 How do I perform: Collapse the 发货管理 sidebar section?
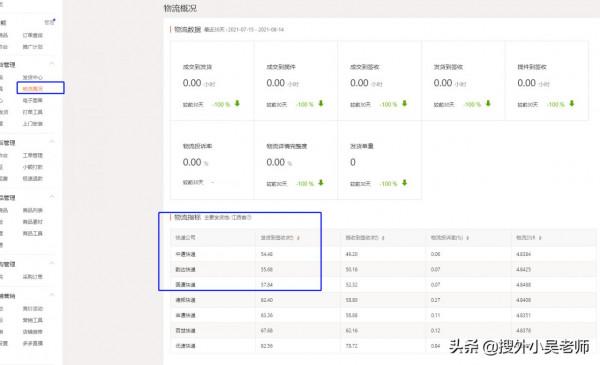coord(52,64)
